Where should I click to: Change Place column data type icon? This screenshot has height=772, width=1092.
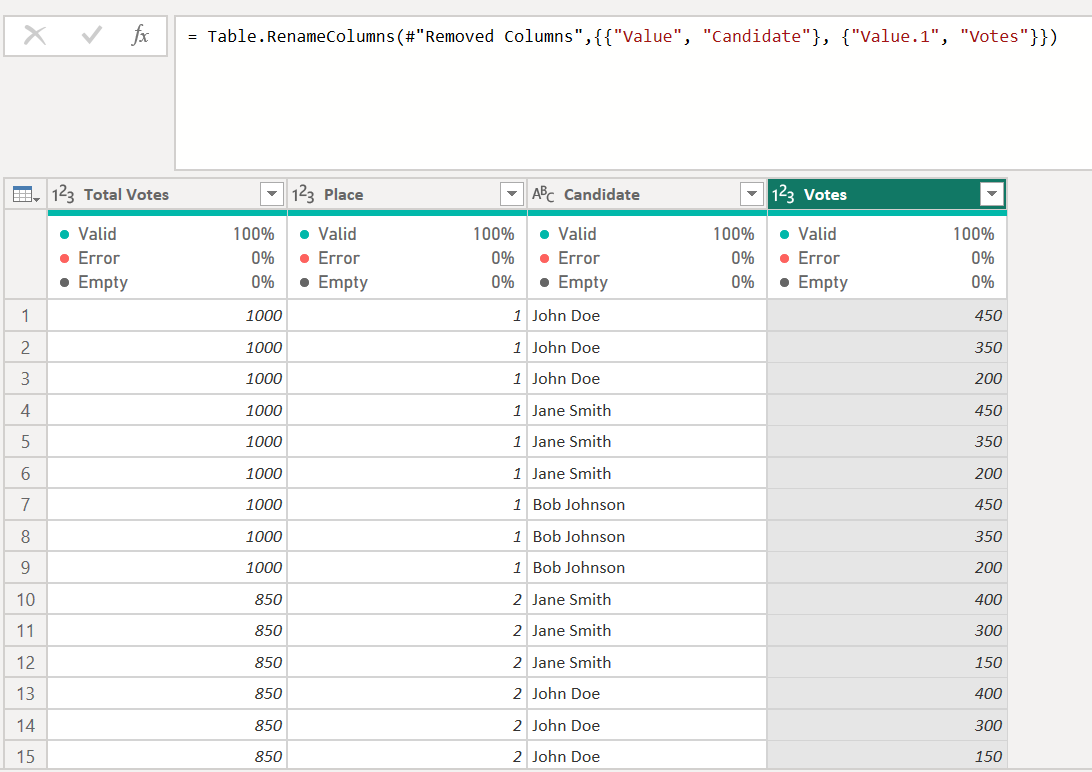point(303,194)
